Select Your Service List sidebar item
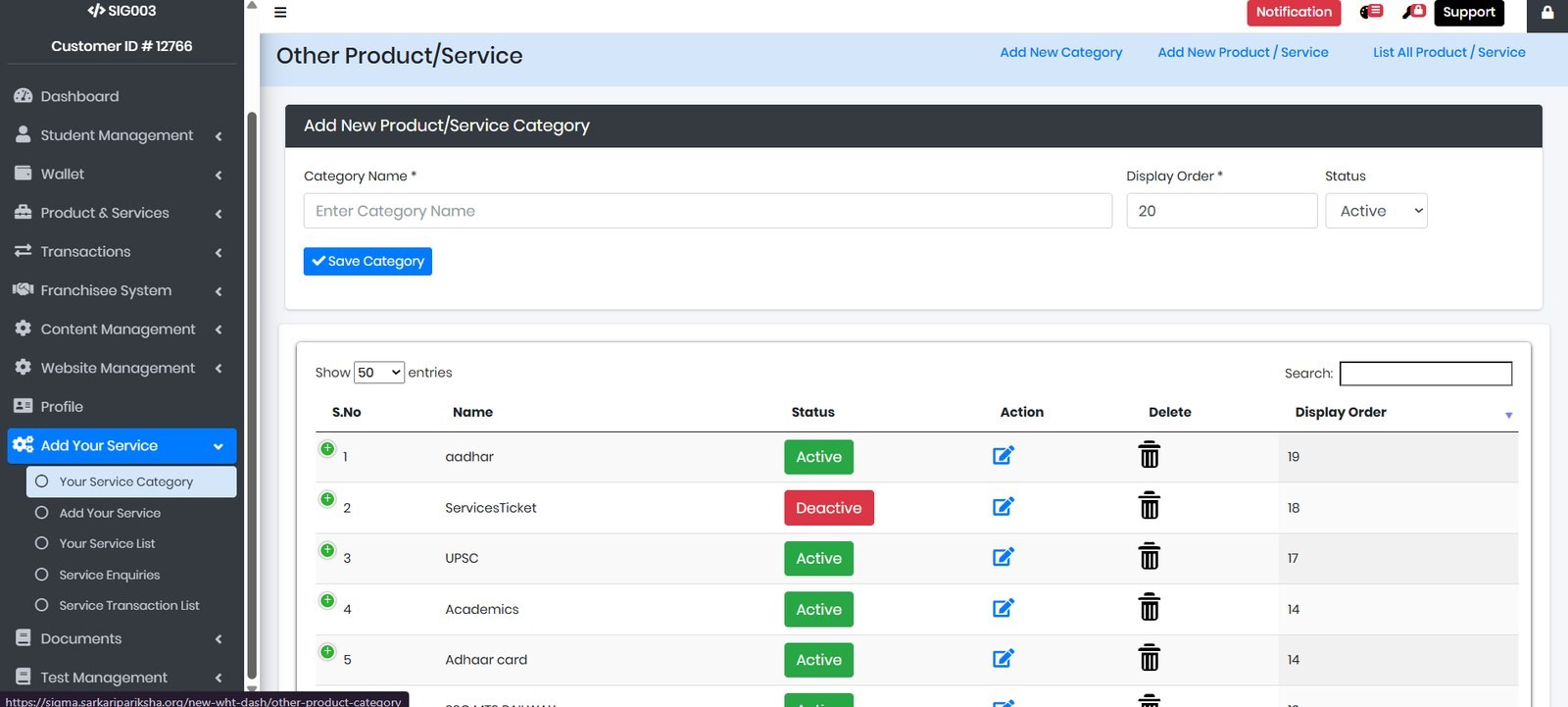Screen dimensions: 1568x707 [x=131, y=543]
